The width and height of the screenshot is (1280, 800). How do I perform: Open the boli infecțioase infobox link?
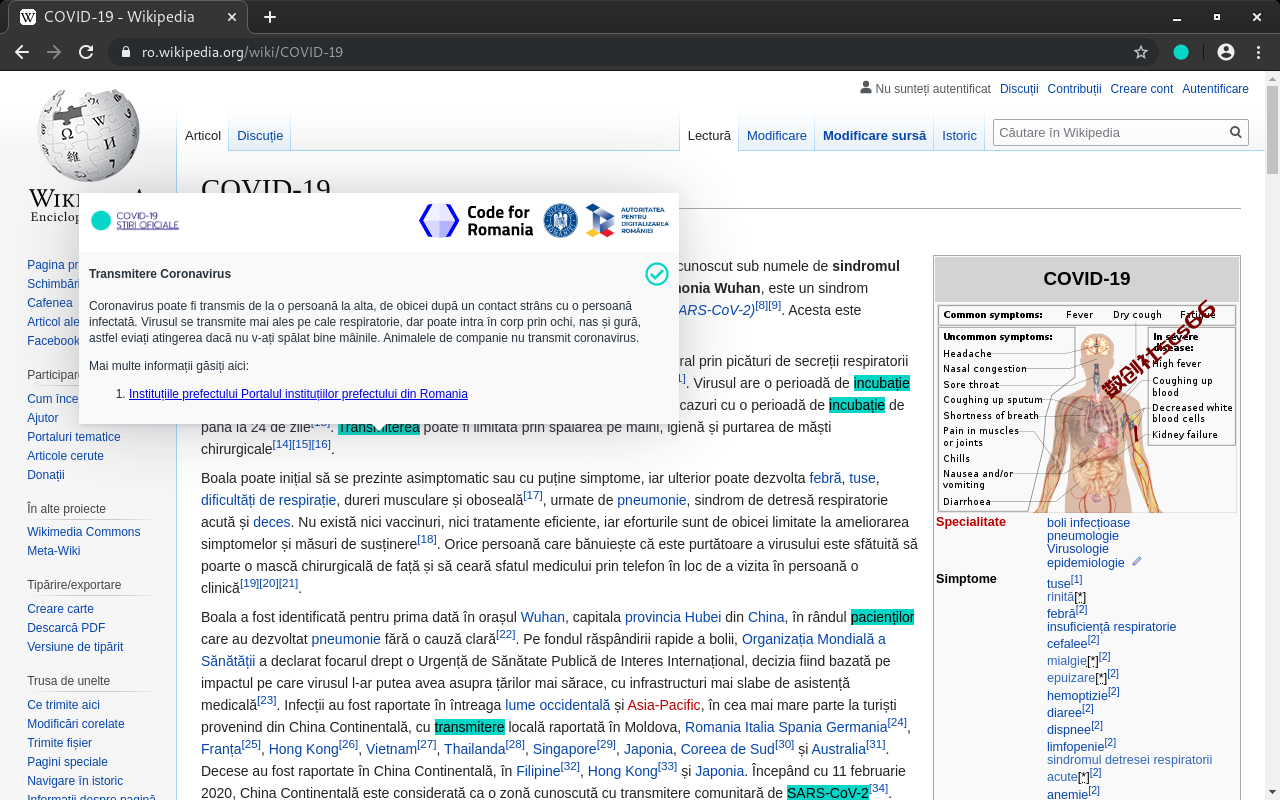[x=1088, y=523]
